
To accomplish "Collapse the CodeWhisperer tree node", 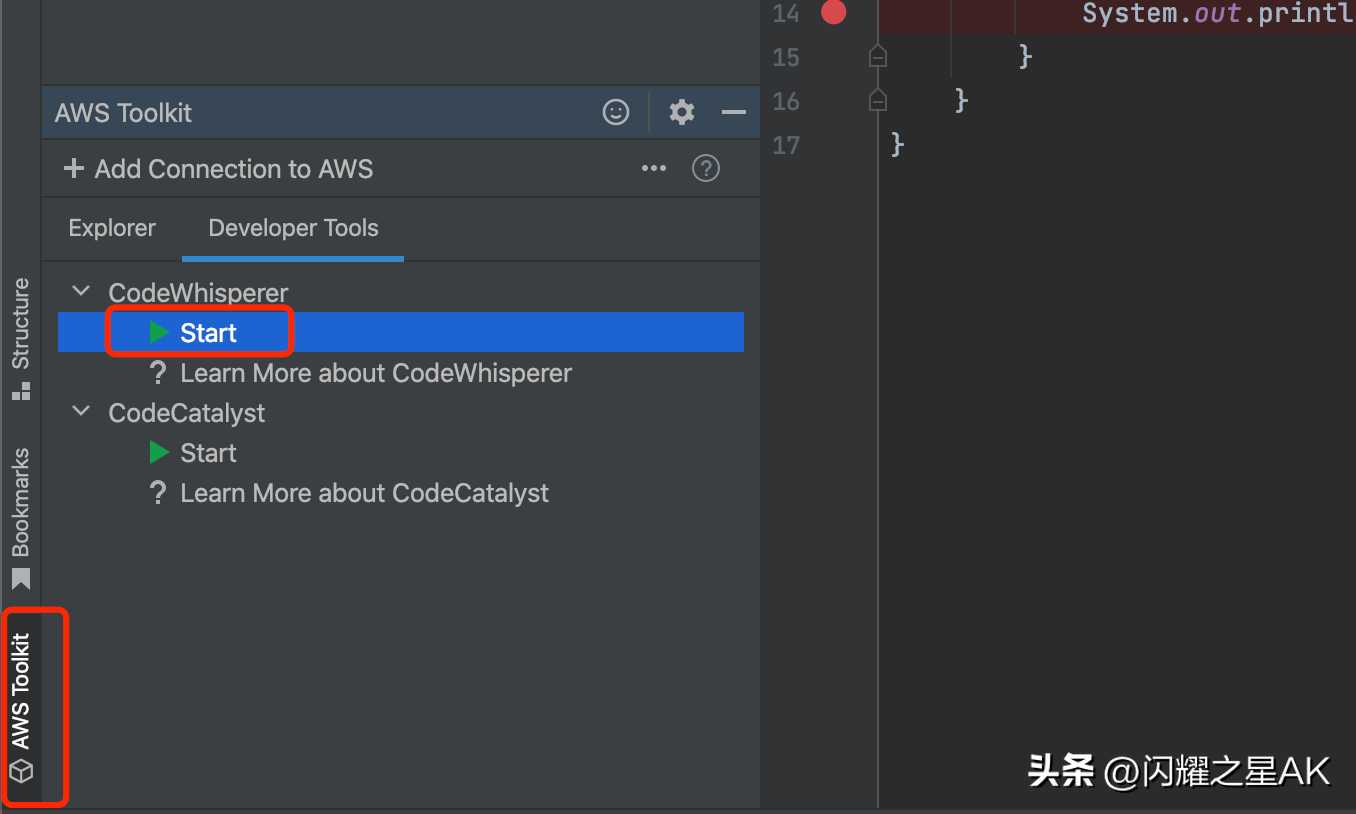I will coord(80,292).
